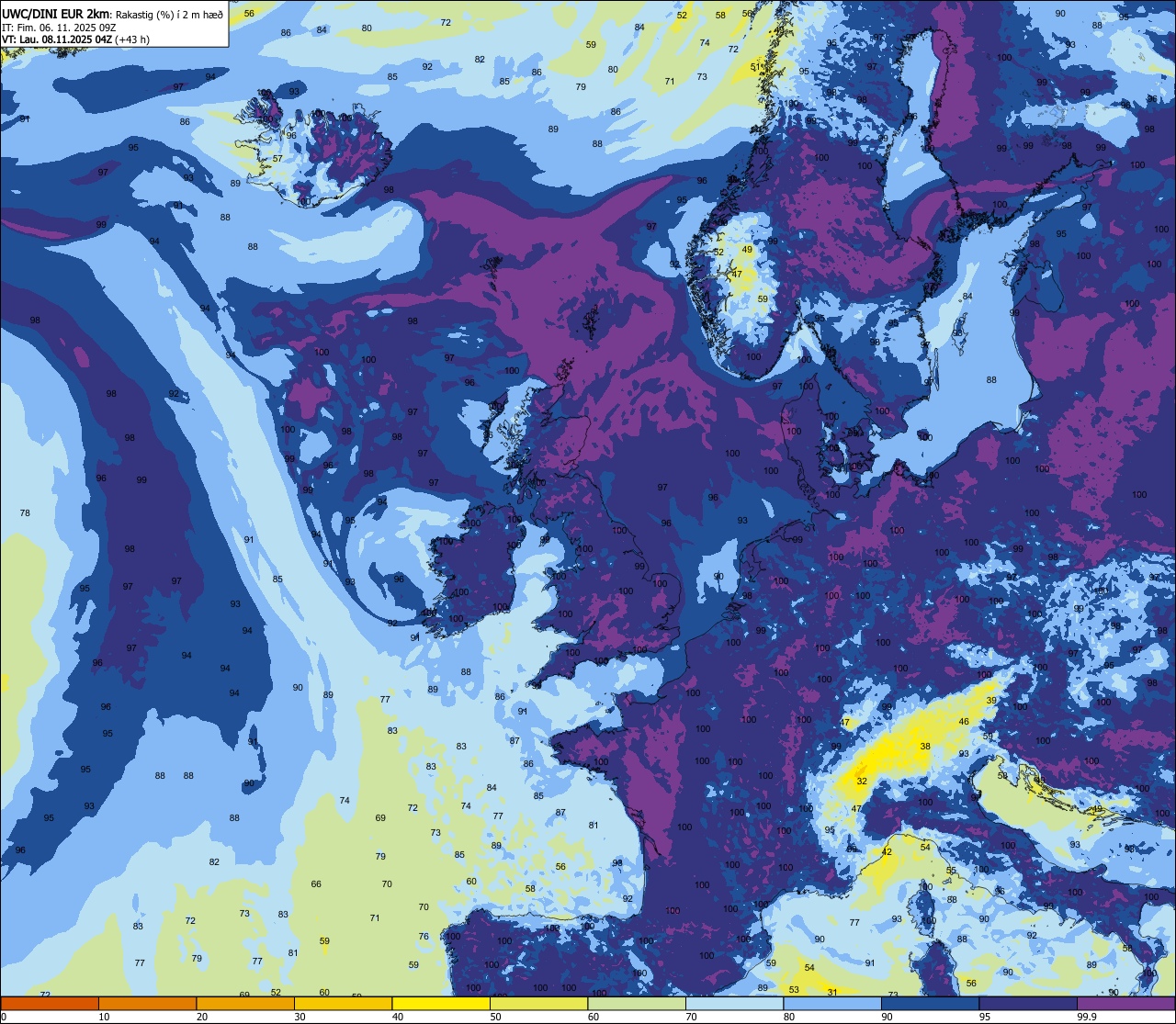
Task: Click the 80–90 light blue legend segment
Action: click(832, 1003)
